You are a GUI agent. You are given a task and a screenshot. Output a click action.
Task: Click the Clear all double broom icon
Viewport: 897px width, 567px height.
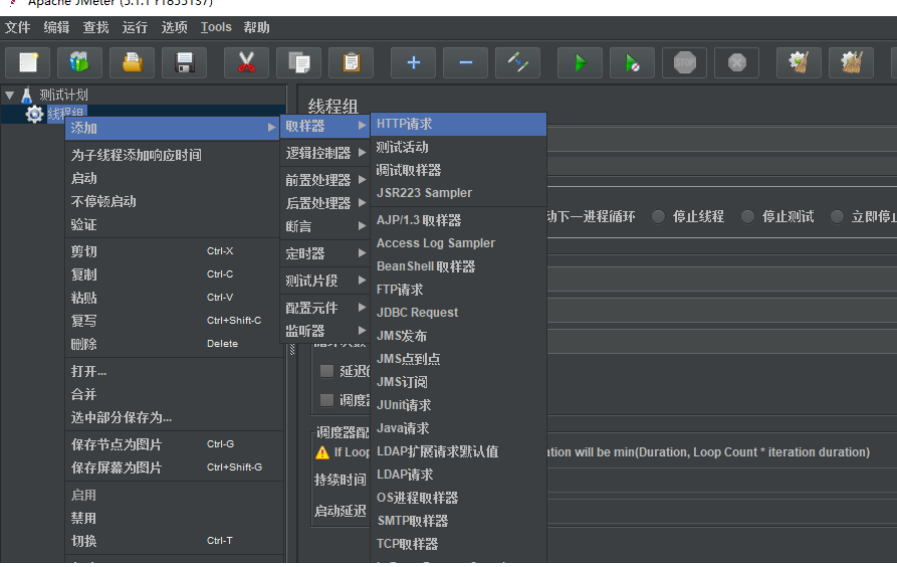pos(851,62)
